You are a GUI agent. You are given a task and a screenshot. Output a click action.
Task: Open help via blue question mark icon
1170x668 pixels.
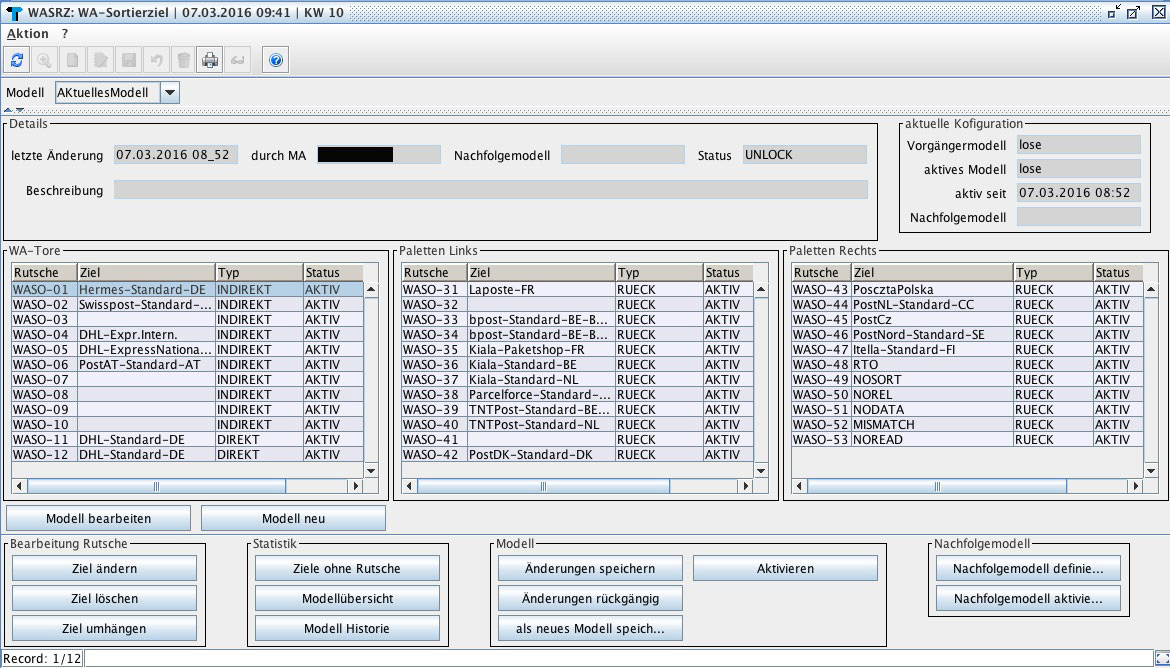[276, 60]
